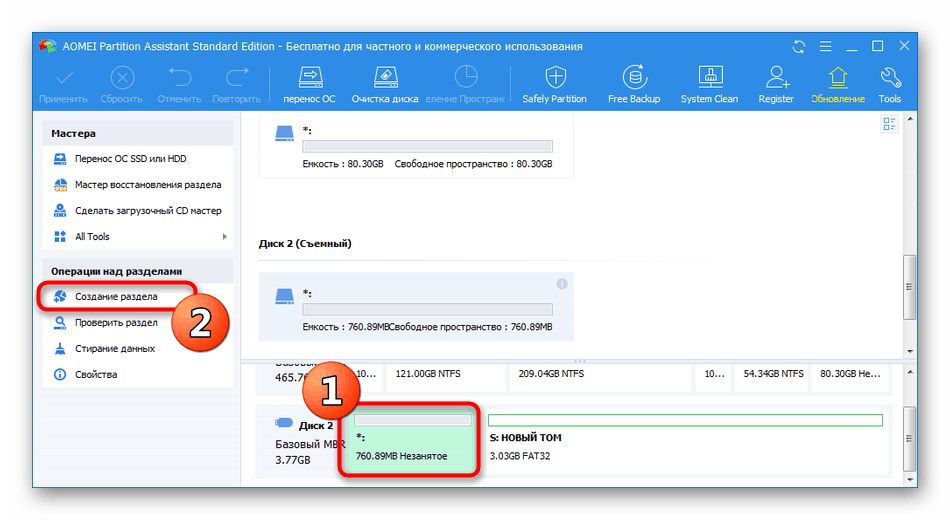Select S: НОВЫЙ ТОМ FAT32 partition
Image resolution: width=950 pixels, height=520 pixels.
[x=685, y=440]
